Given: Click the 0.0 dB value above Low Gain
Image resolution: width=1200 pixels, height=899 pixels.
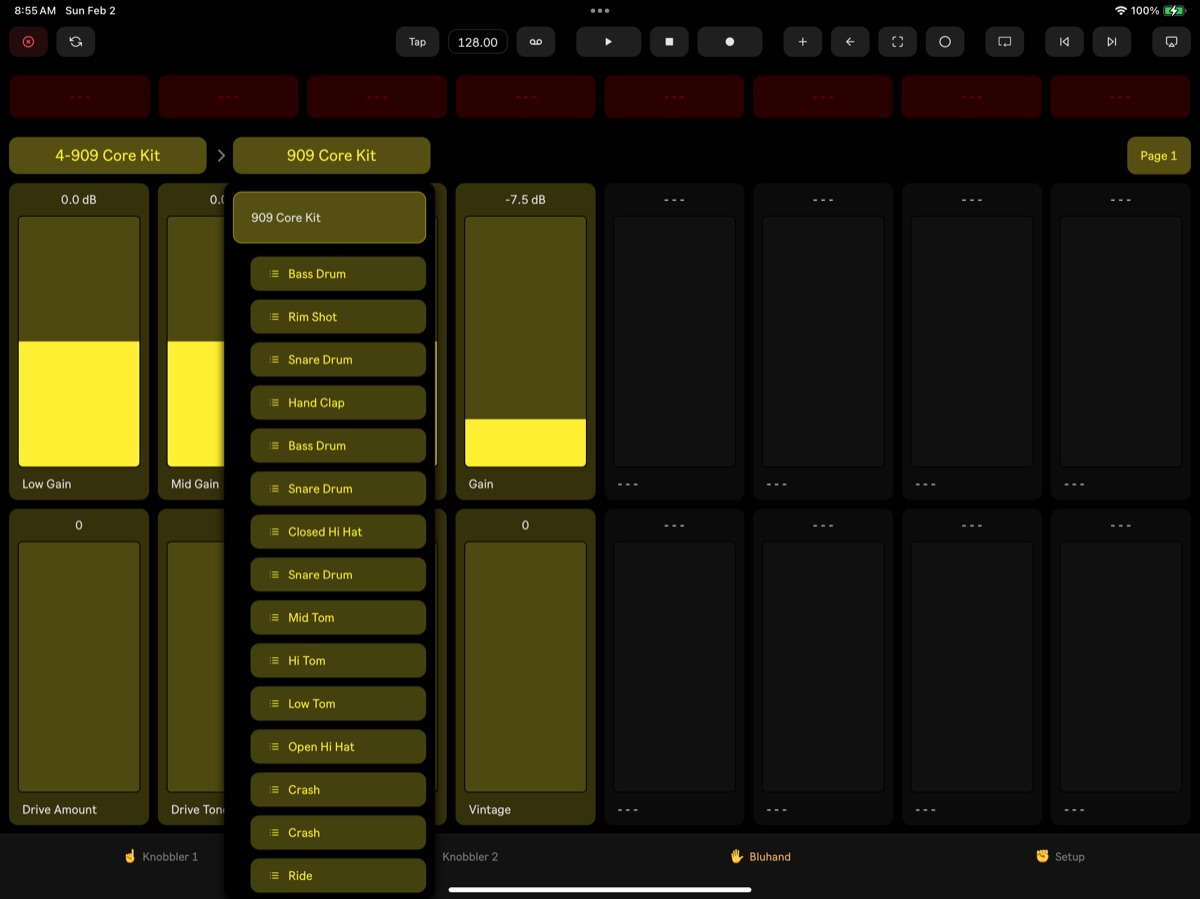Looking at the screenshot, I should tap(79, 200).
